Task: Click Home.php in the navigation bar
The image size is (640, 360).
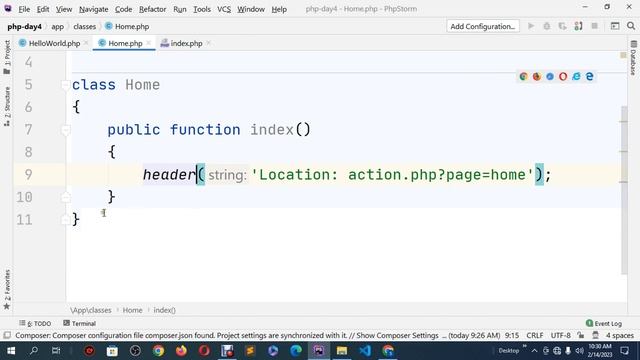Action: point(127,27)
